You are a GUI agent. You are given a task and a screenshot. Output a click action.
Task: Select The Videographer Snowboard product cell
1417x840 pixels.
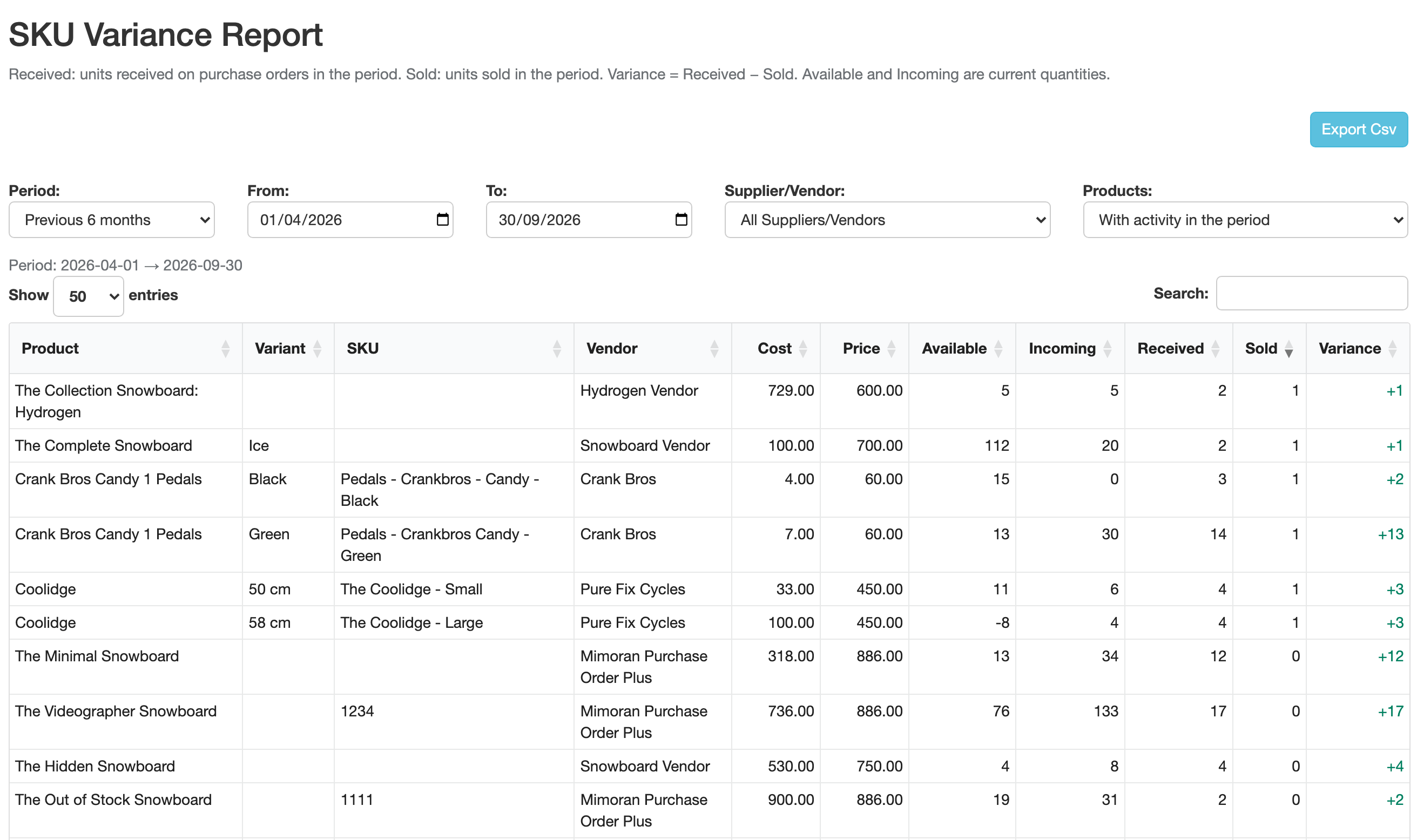pos(126,722)
